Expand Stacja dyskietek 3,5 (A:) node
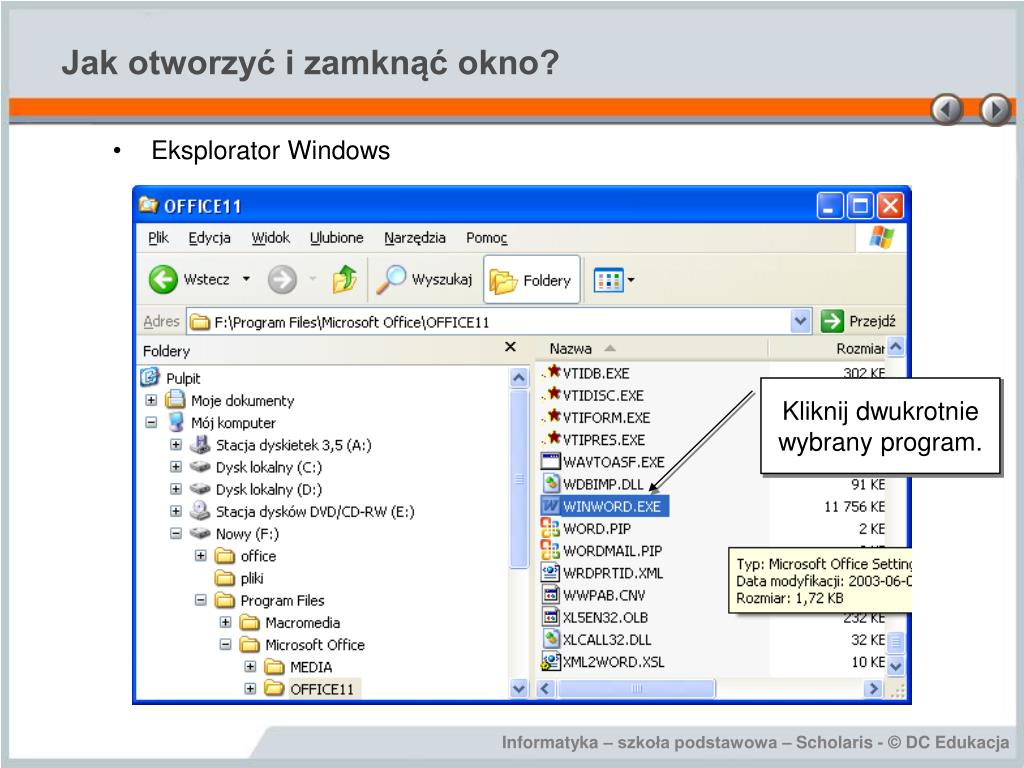The width and height of the screenshot is (1024, 768). 176,445
